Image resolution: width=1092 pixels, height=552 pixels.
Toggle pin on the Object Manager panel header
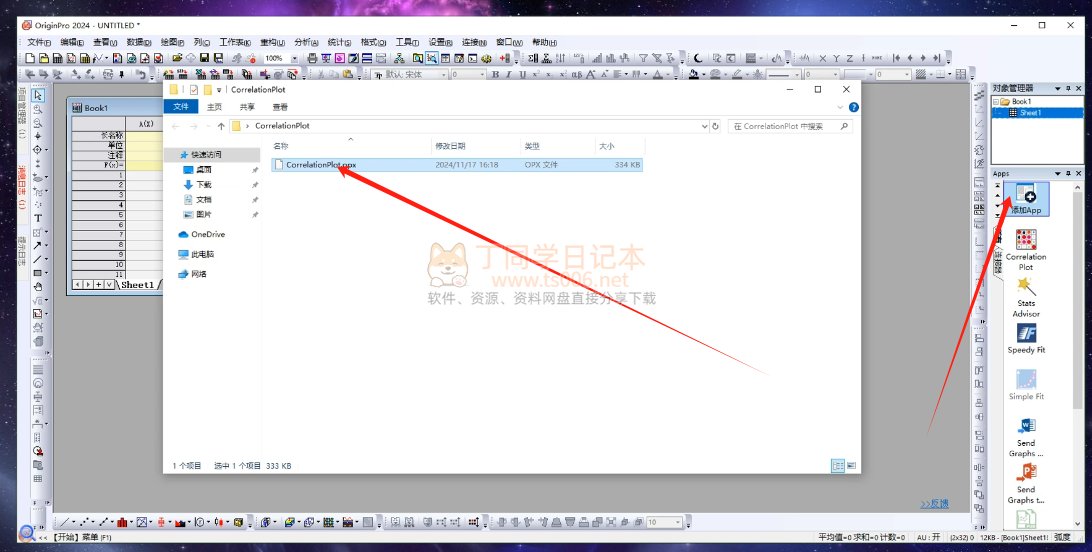pos(1068,88)
